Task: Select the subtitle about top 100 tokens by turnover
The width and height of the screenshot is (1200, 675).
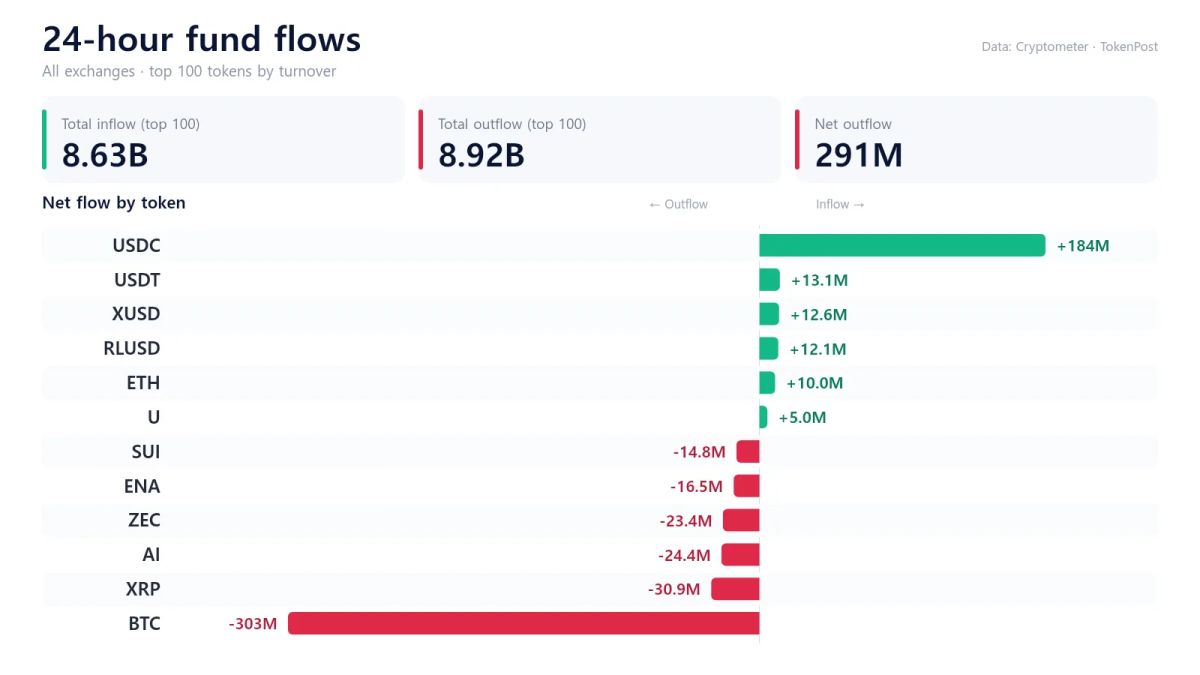Action: click(189, 72)
